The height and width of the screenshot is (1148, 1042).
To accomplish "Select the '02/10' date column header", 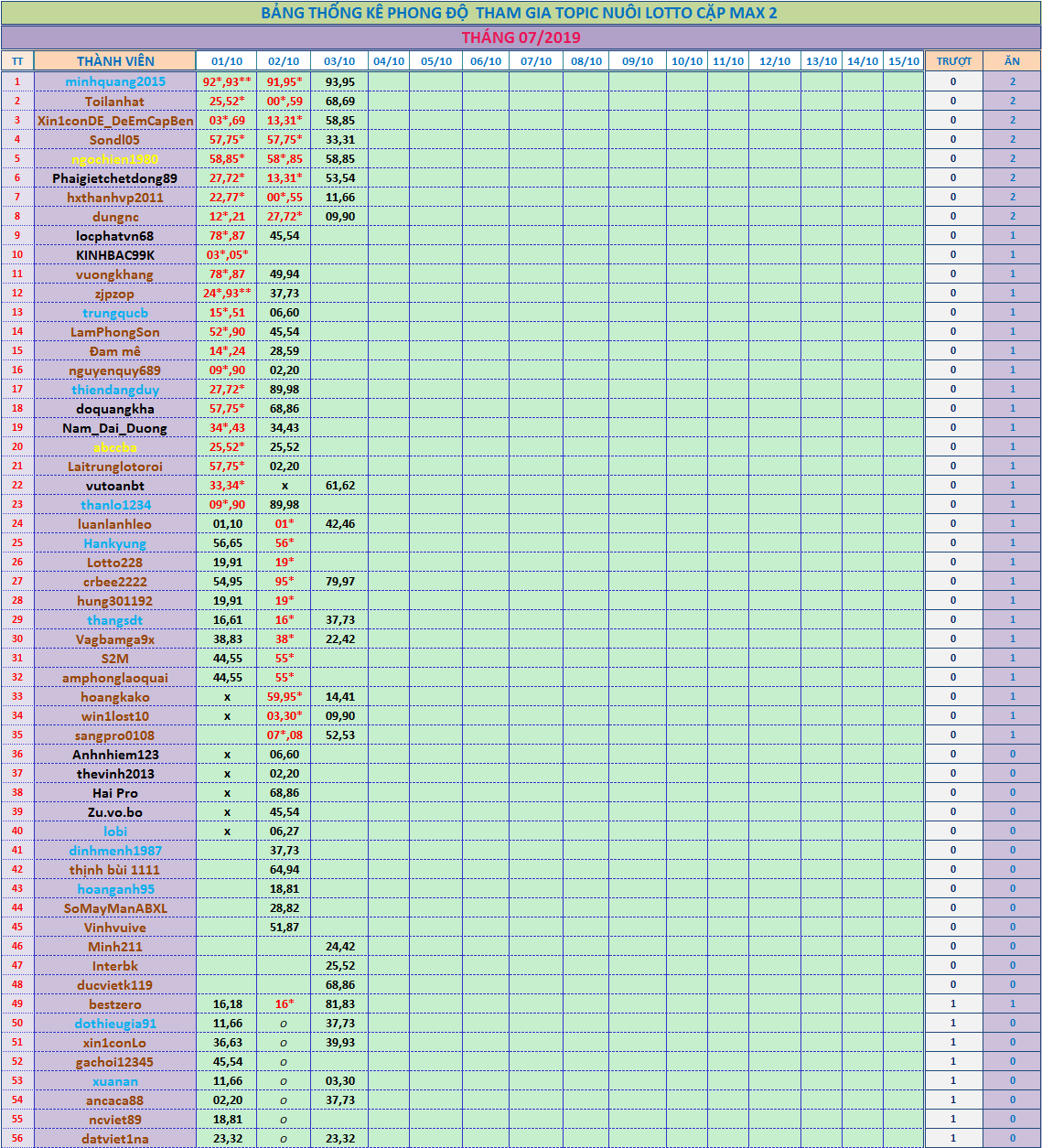I will (284, 61).
